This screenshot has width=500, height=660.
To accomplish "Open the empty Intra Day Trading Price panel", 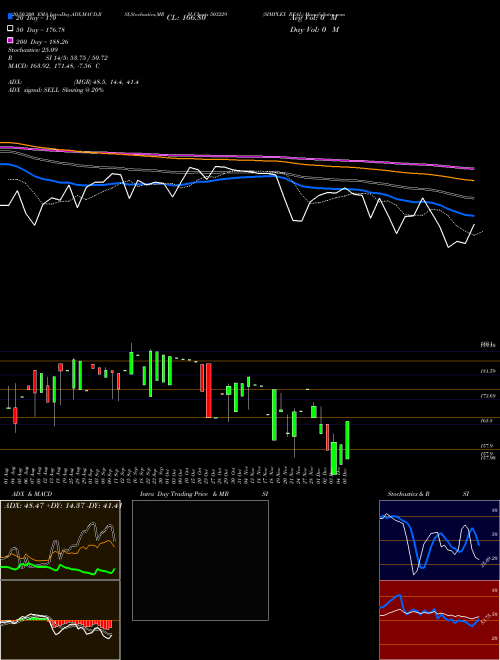I will click(x=200, y=560).
